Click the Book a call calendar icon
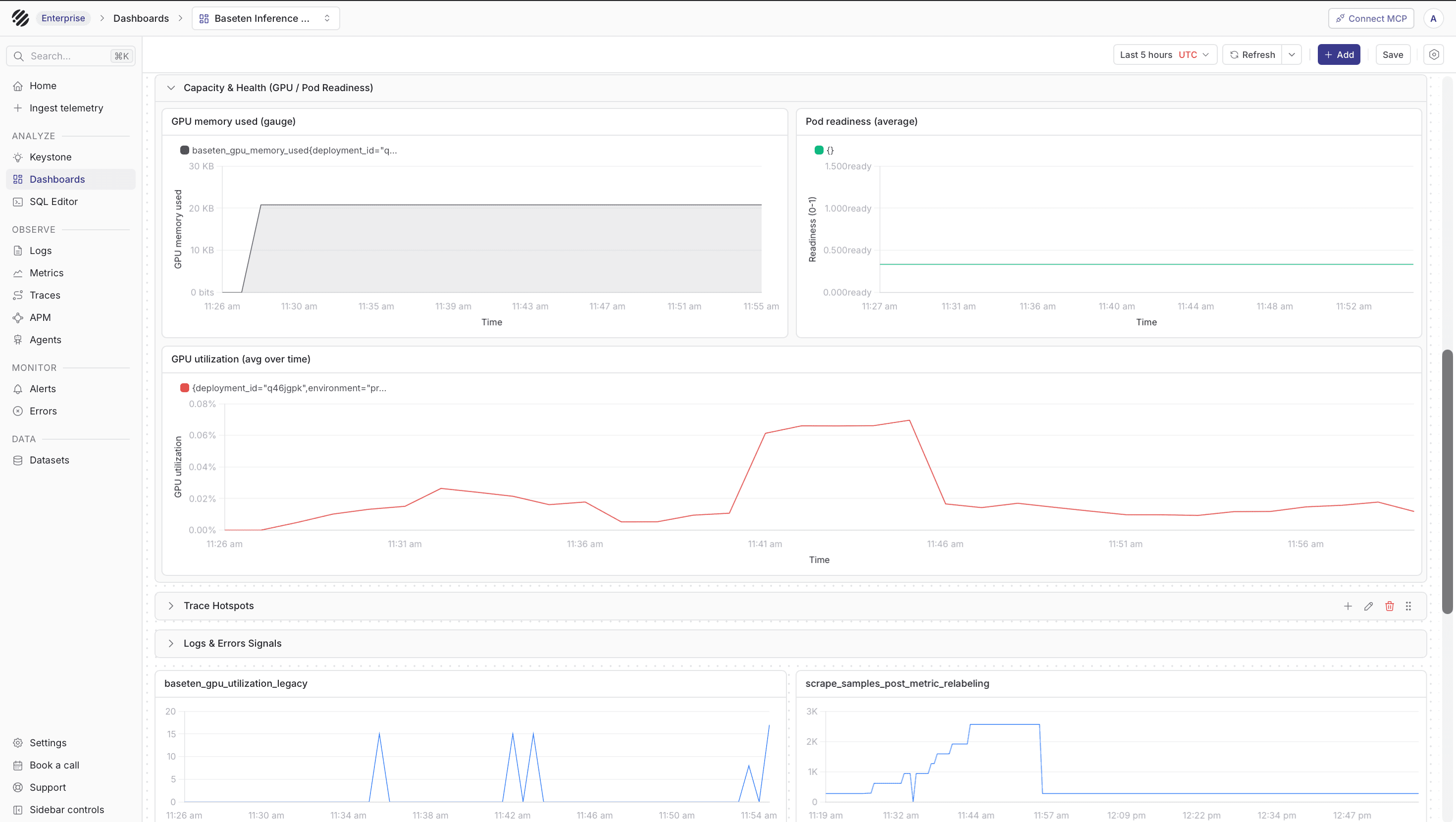 pos(18,766)
